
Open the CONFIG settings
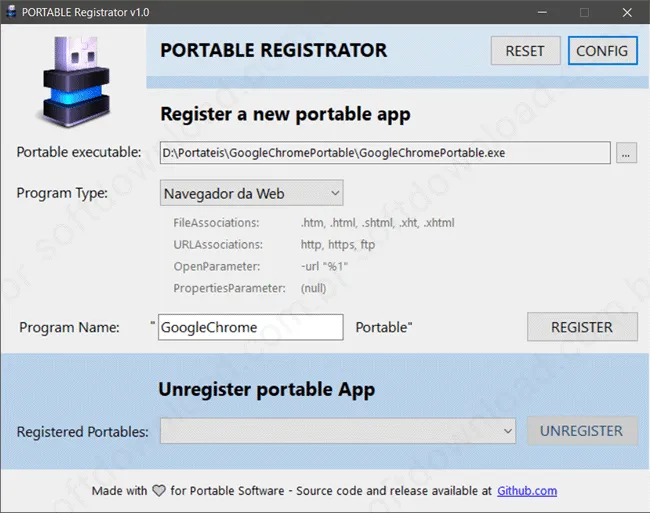pyautogui.click(x=602, y=51)
